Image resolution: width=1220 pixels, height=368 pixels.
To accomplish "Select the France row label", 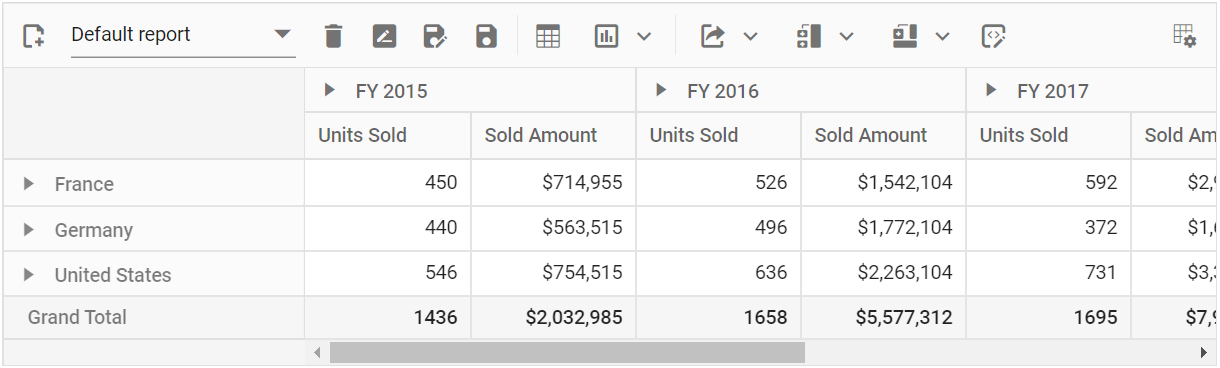I will point(84,184).
